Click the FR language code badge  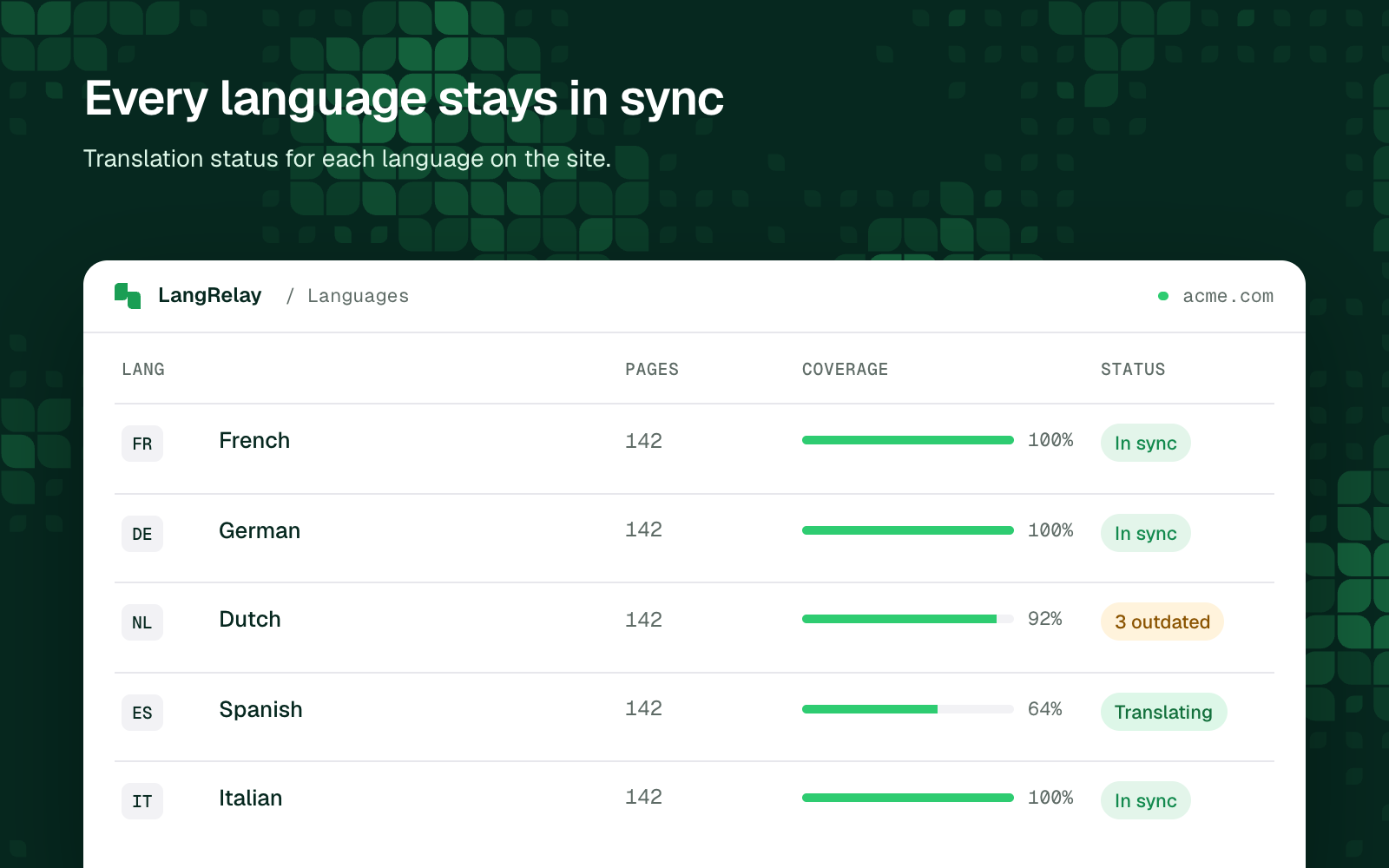coord(142,444)
